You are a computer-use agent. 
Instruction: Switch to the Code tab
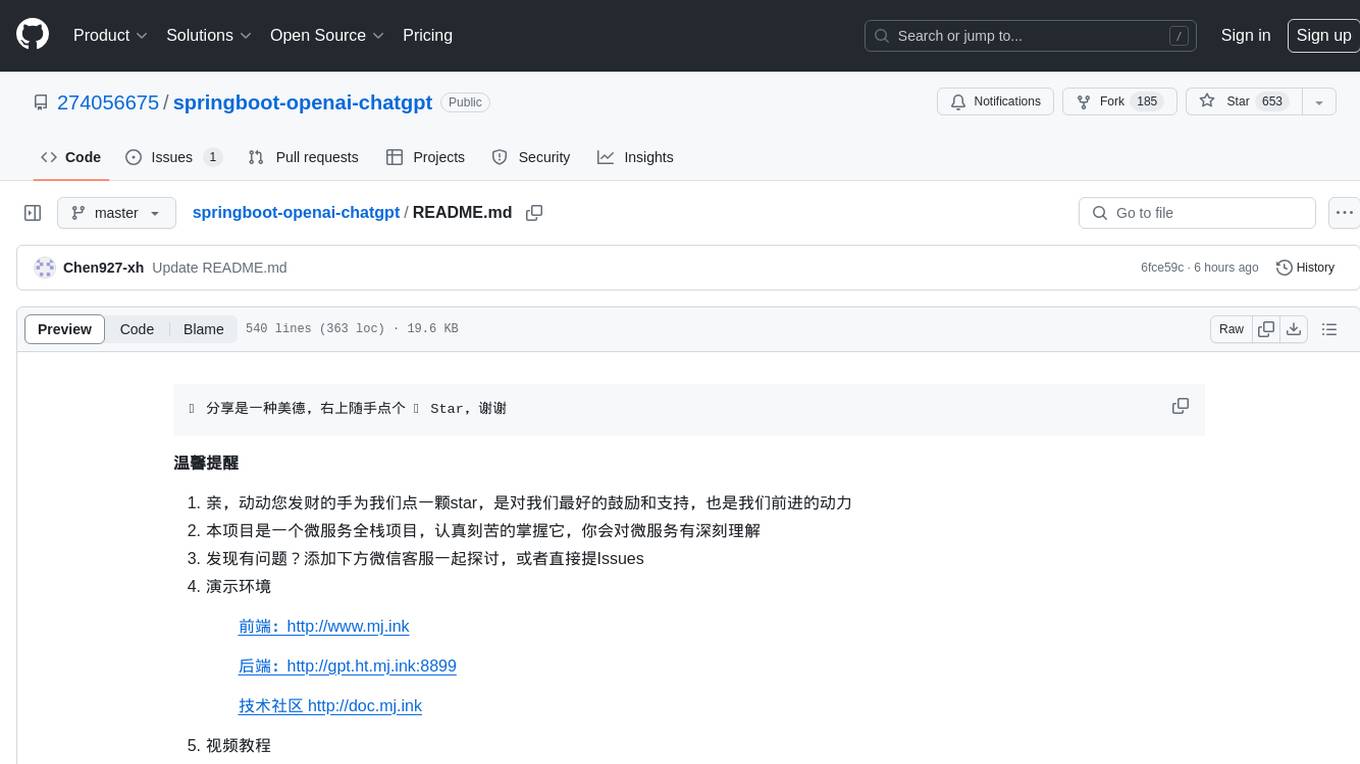[x=71, y=157]
